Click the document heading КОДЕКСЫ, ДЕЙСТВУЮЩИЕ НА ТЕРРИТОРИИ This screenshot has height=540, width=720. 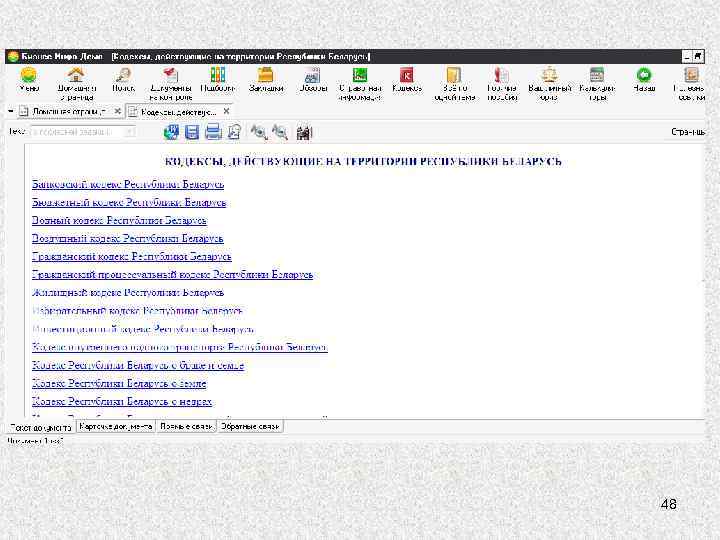pos(363,161)
